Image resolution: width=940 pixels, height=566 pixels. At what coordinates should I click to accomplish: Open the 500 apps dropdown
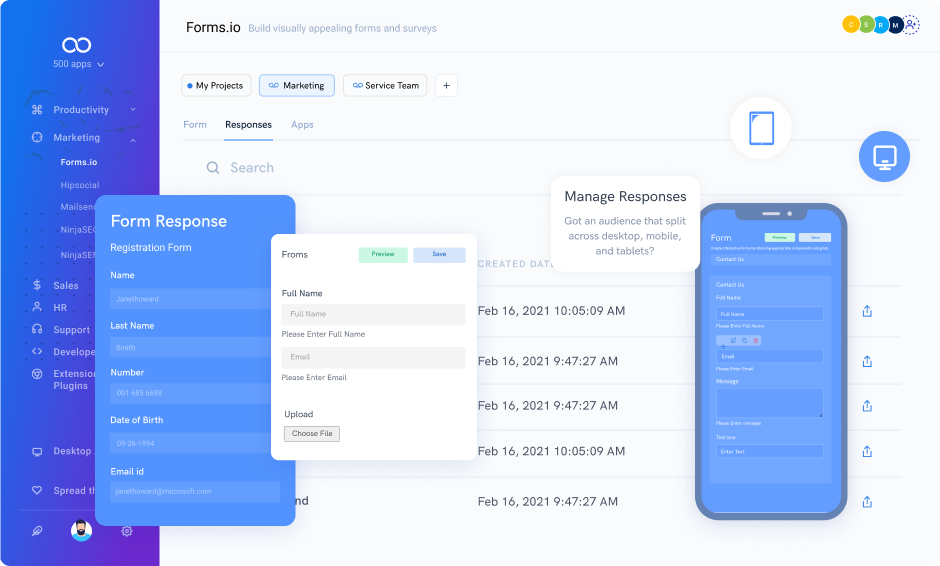[78, 64]
